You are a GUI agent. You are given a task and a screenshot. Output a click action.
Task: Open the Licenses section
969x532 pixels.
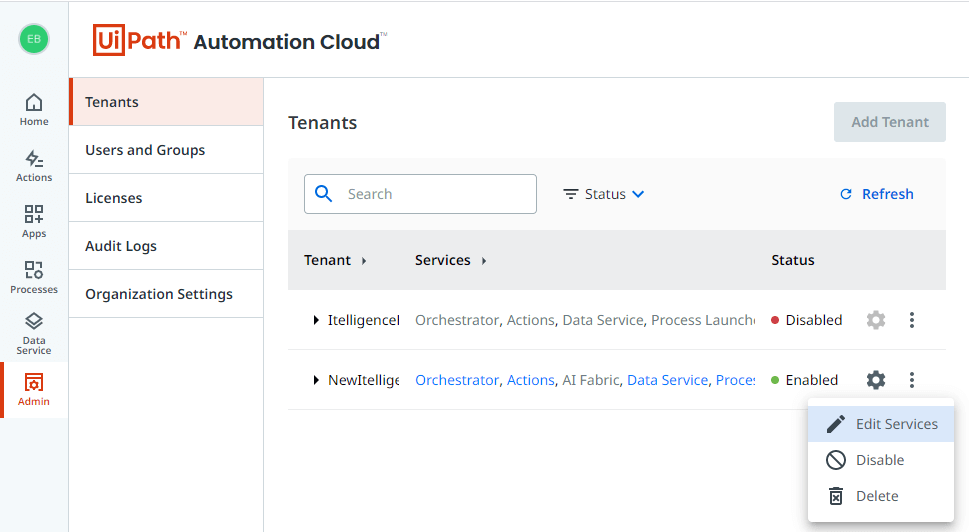coord(167,198)
